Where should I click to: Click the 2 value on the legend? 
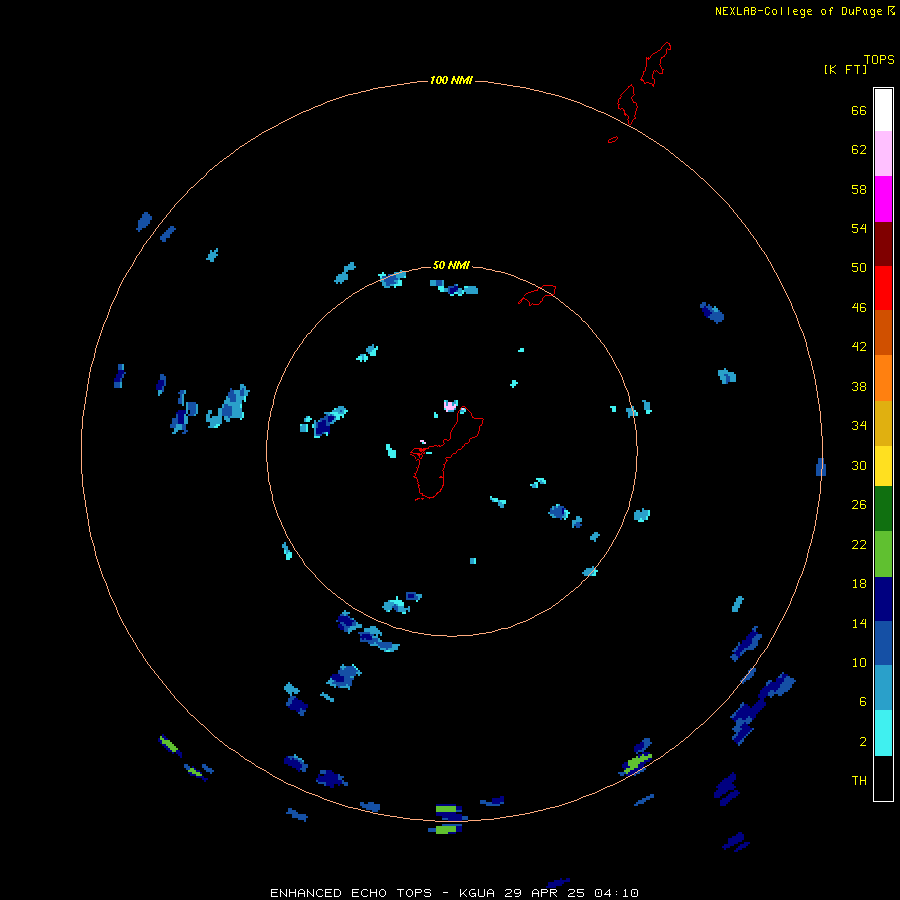(863, 742)
